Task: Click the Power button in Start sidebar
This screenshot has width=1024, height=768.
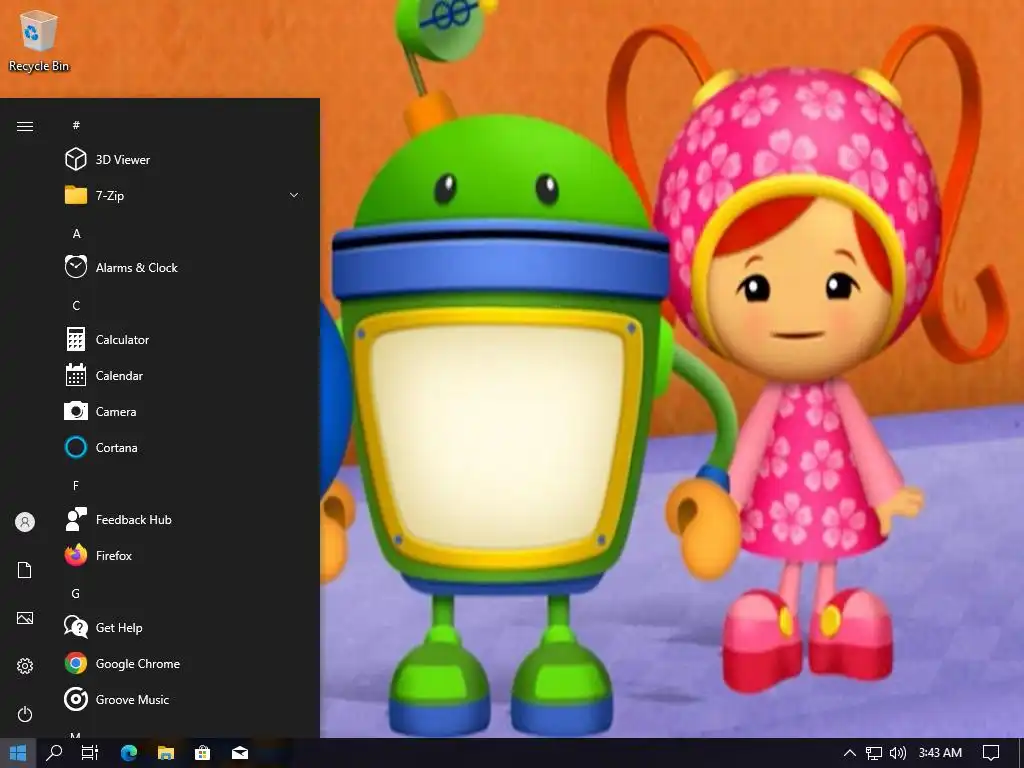Action: click(x=25, y=714)
